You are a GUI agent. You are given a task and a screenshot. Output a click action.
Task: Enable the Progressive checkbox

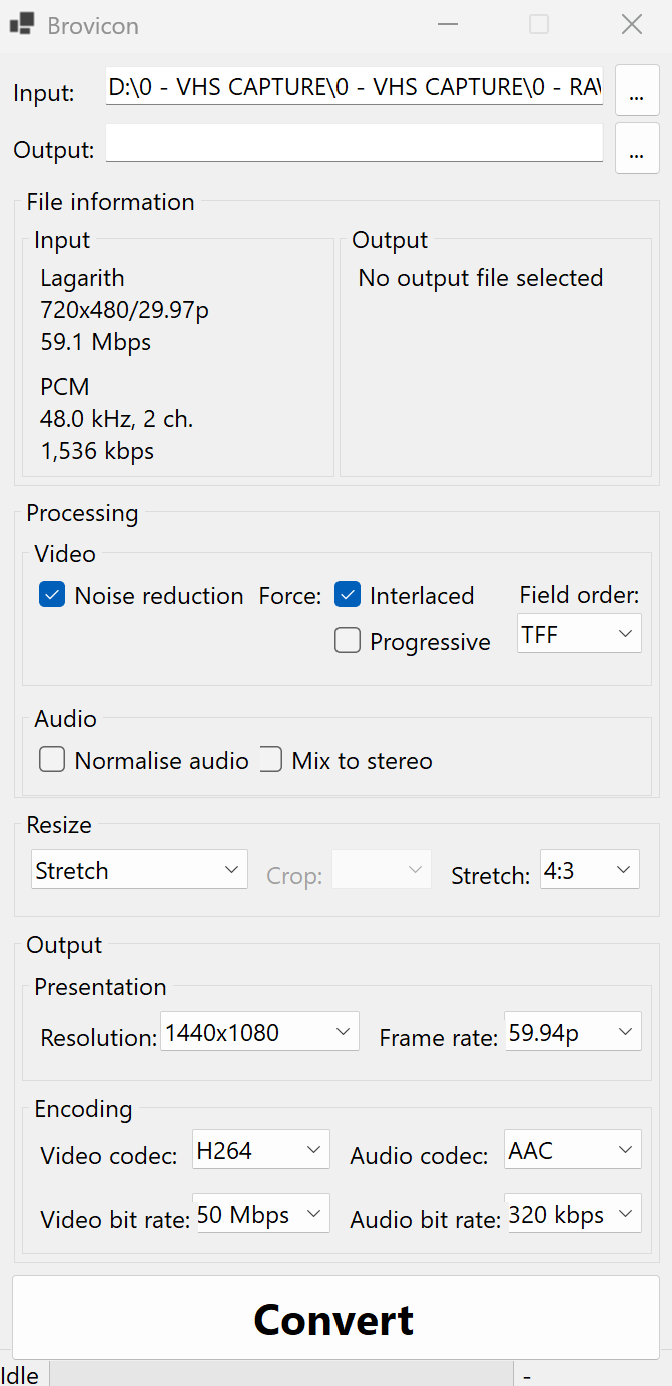347,642
